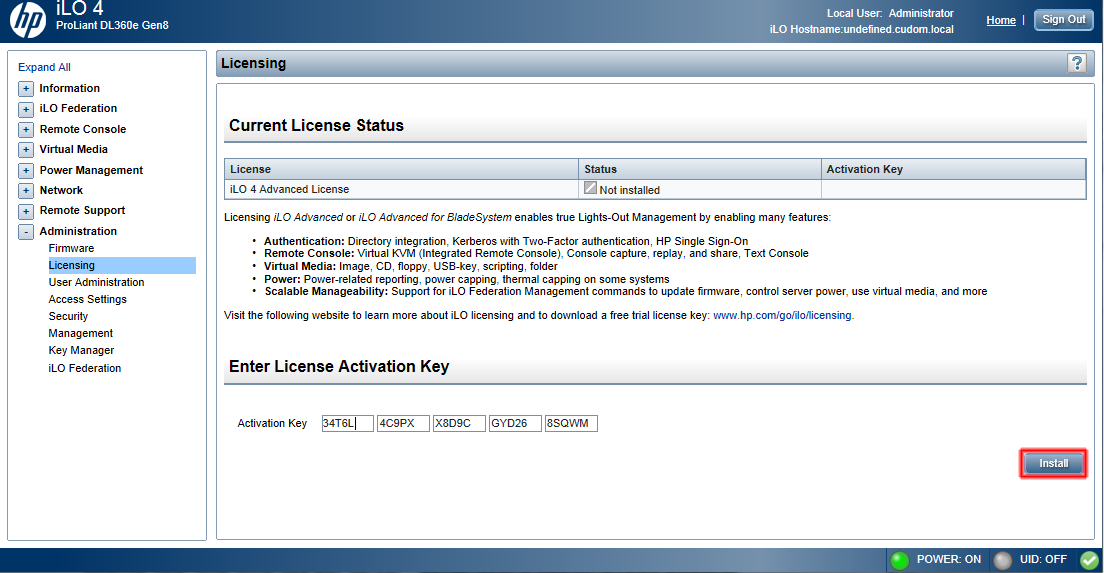
Task: Click the Information menu label
Action: [x=70, y=88]
